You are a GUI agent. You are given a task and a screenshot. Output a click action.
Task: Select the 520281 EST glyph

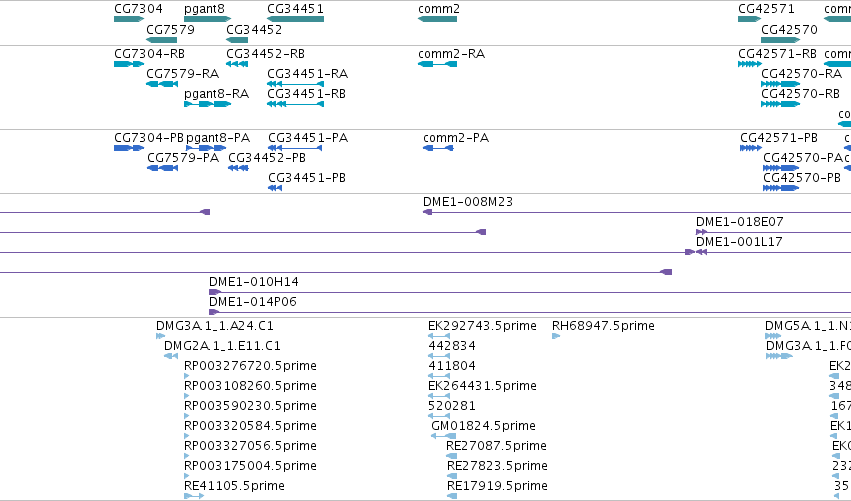[x=439, y=416]
